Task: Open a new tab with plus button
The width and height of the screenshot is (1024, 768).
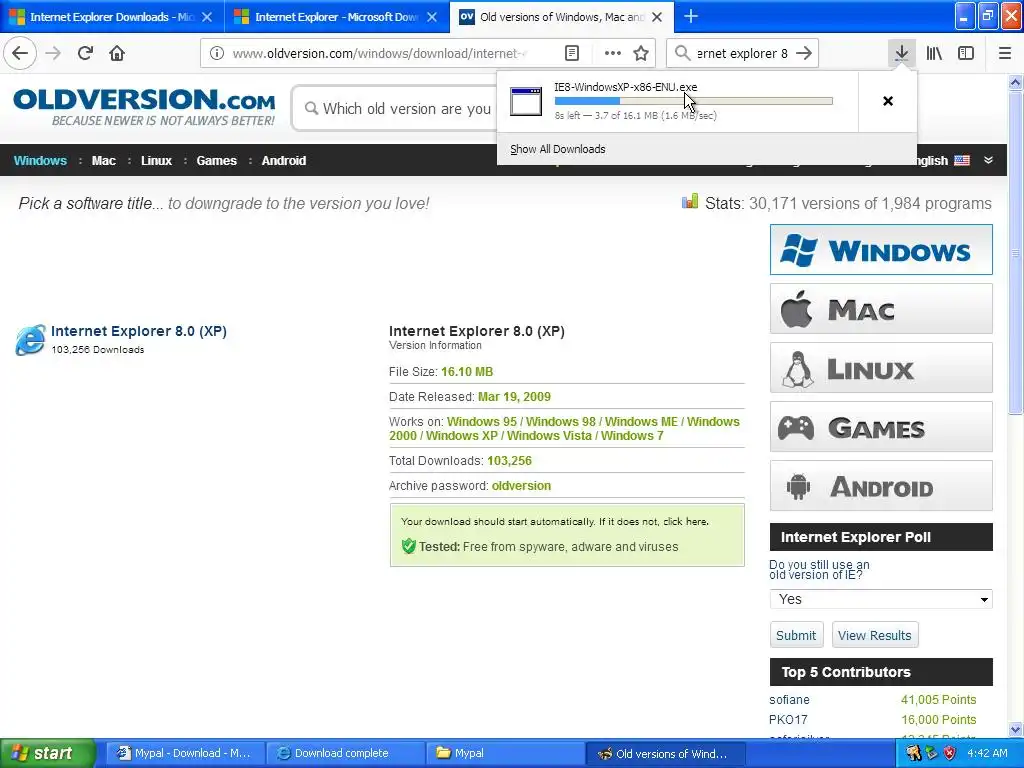Action: 691,16
